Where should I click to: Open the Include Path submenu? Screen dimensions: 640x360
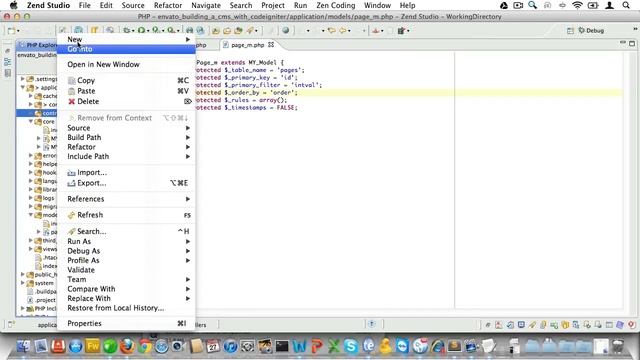(126, 156)
